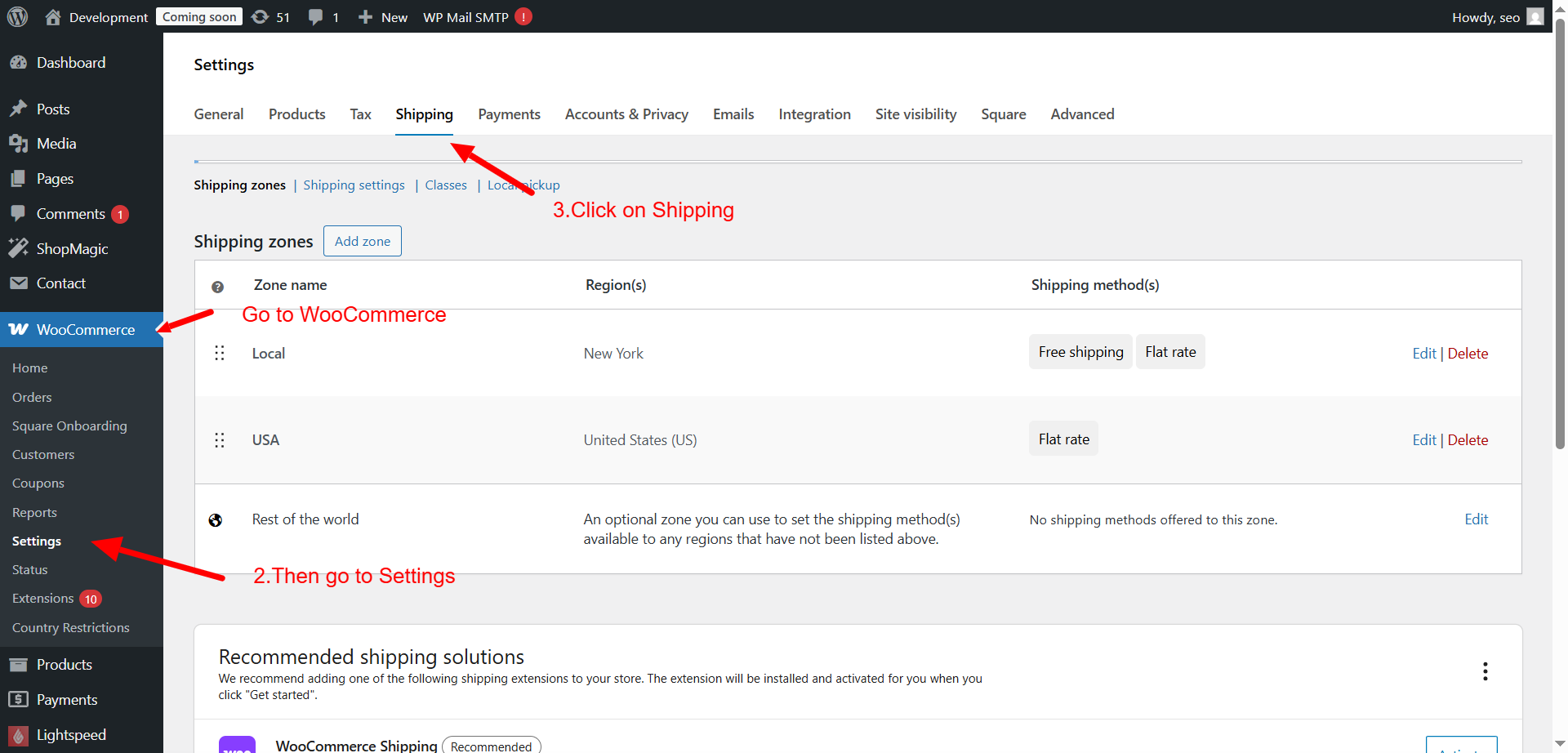1568x753 pixels.
Task: Switch to the Square tab
Action: (1004, 114)
